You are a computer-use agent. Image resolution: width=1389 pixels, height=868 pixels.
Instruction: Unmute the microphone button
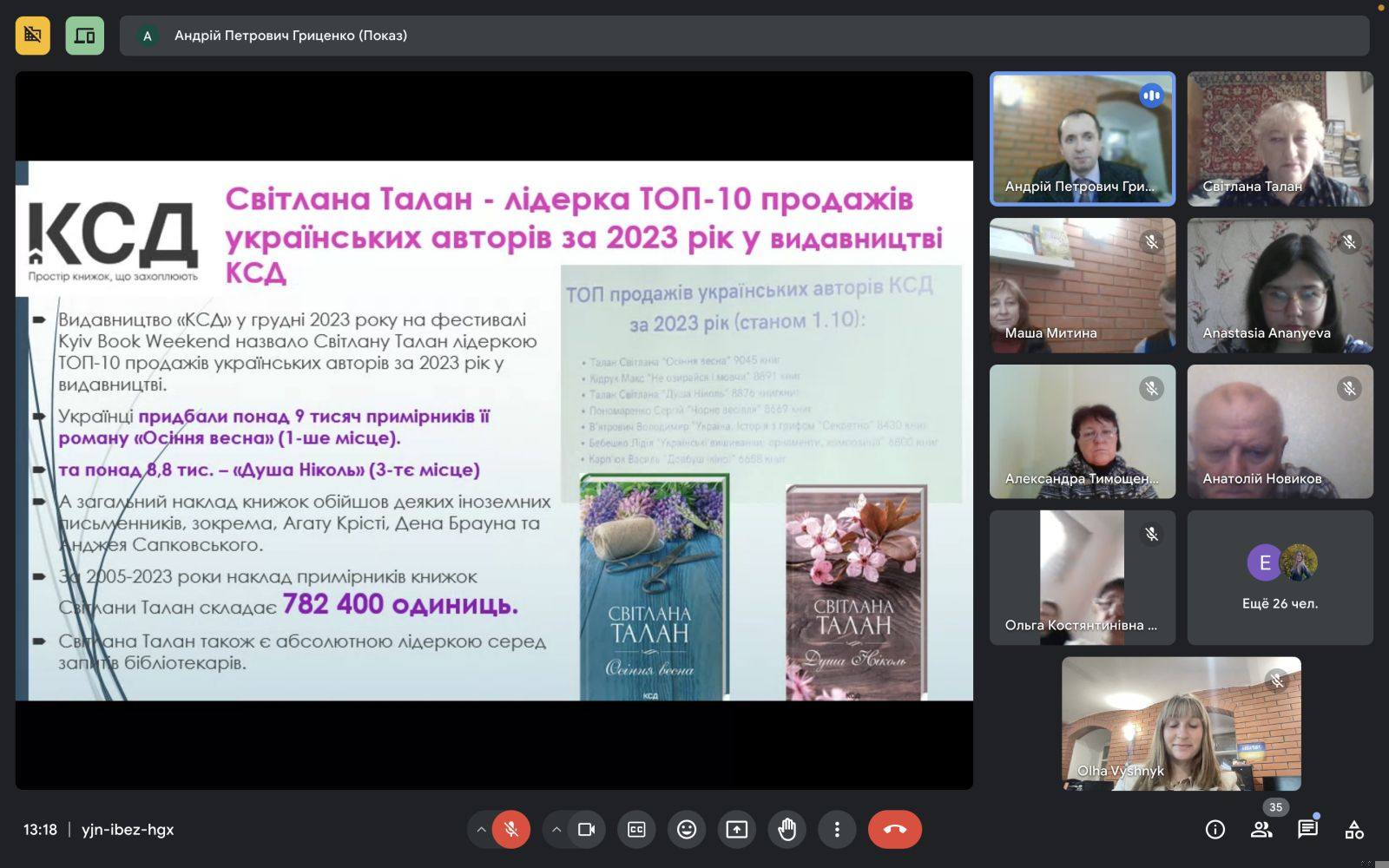[510, 829]
